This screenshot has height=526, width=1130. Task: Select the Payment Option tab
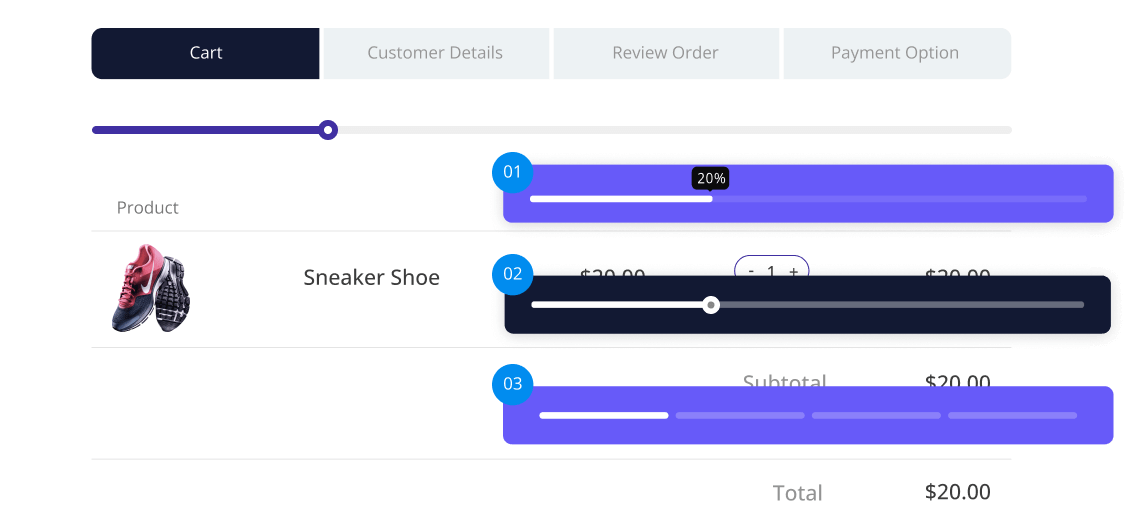pyautogui.click(x=895, y=53)
